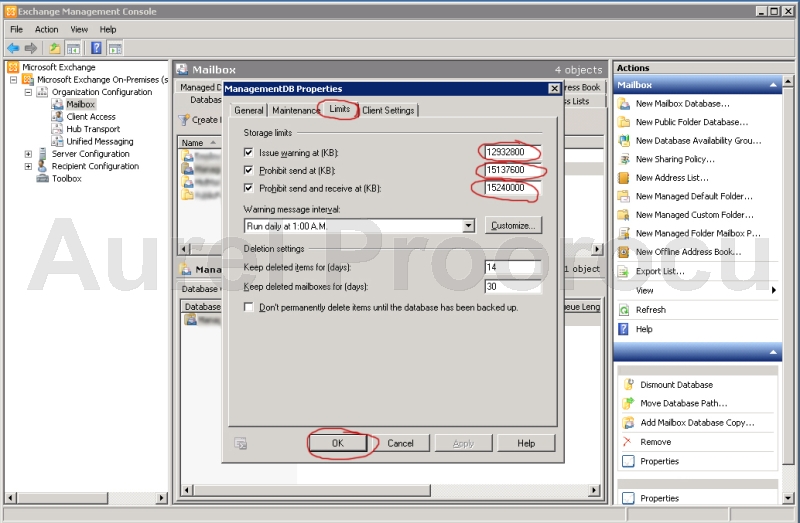
Task: Select Mailbox in the console tree
Action: coord(80,105)
